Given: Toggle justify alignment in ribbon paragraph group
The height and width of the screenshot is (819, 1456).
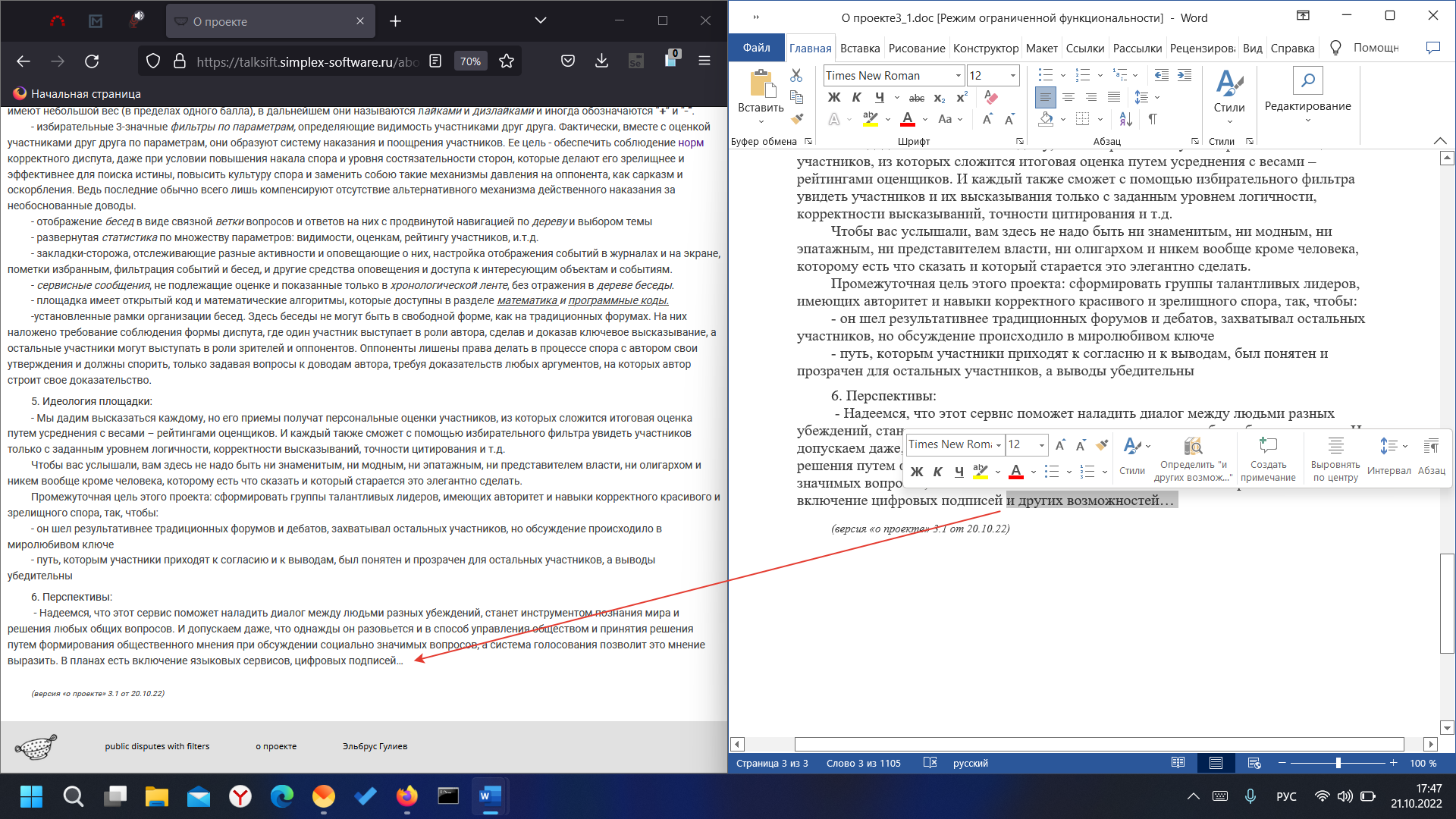Looking at the screenshot, I should click(1113, 97).
